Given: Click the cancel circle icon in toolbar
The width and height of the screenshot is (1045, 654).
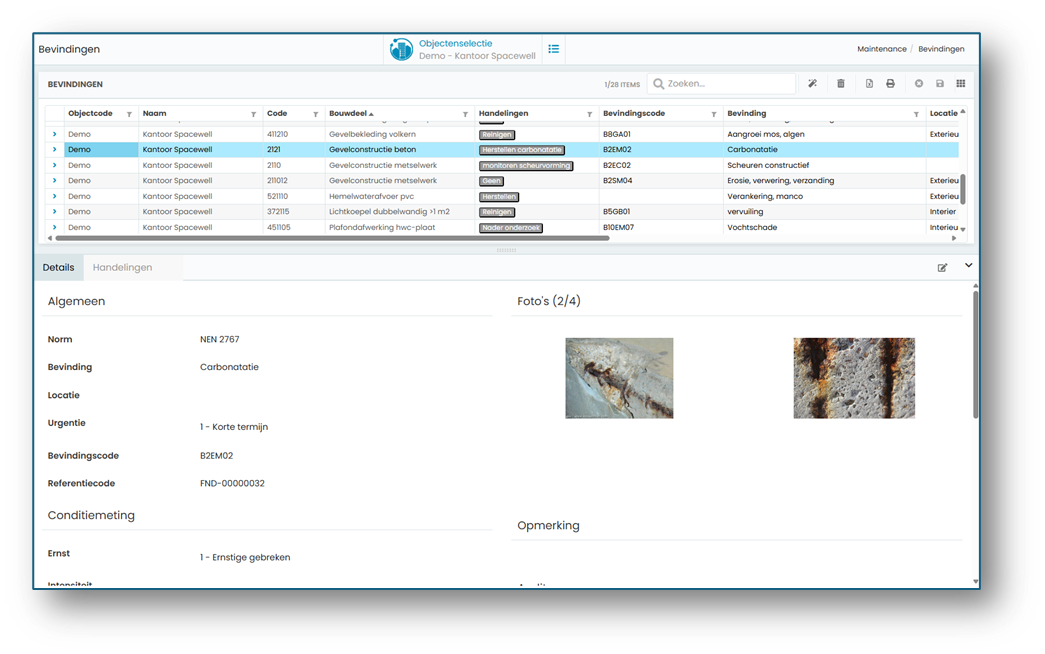Looking at the screenshot, I should pos(919,84).
